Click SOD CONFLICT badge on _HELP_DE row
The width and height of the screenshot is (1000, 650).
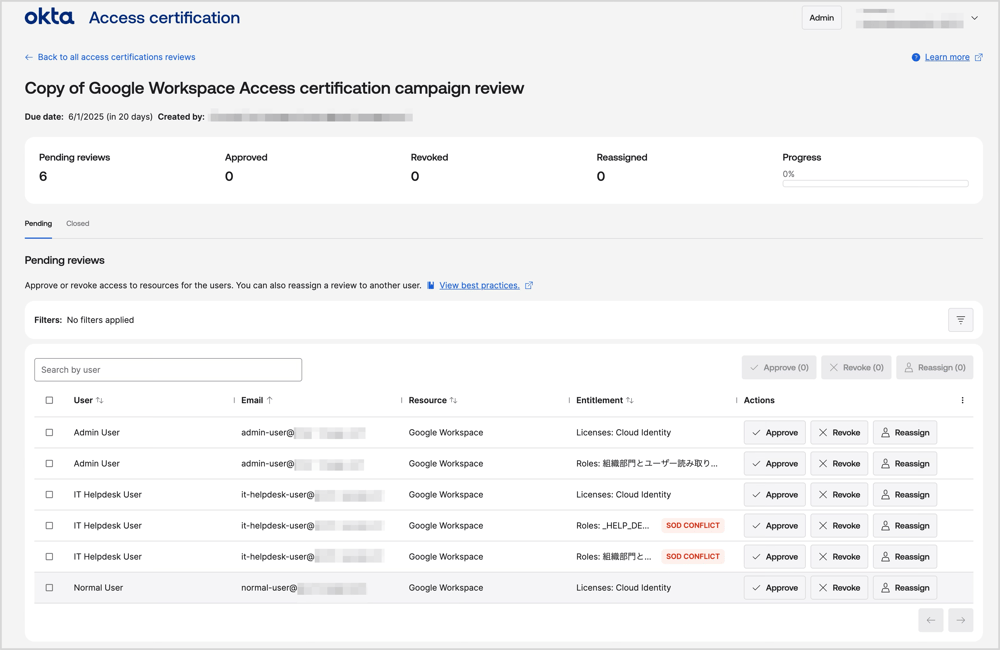(x=693, y=526)
